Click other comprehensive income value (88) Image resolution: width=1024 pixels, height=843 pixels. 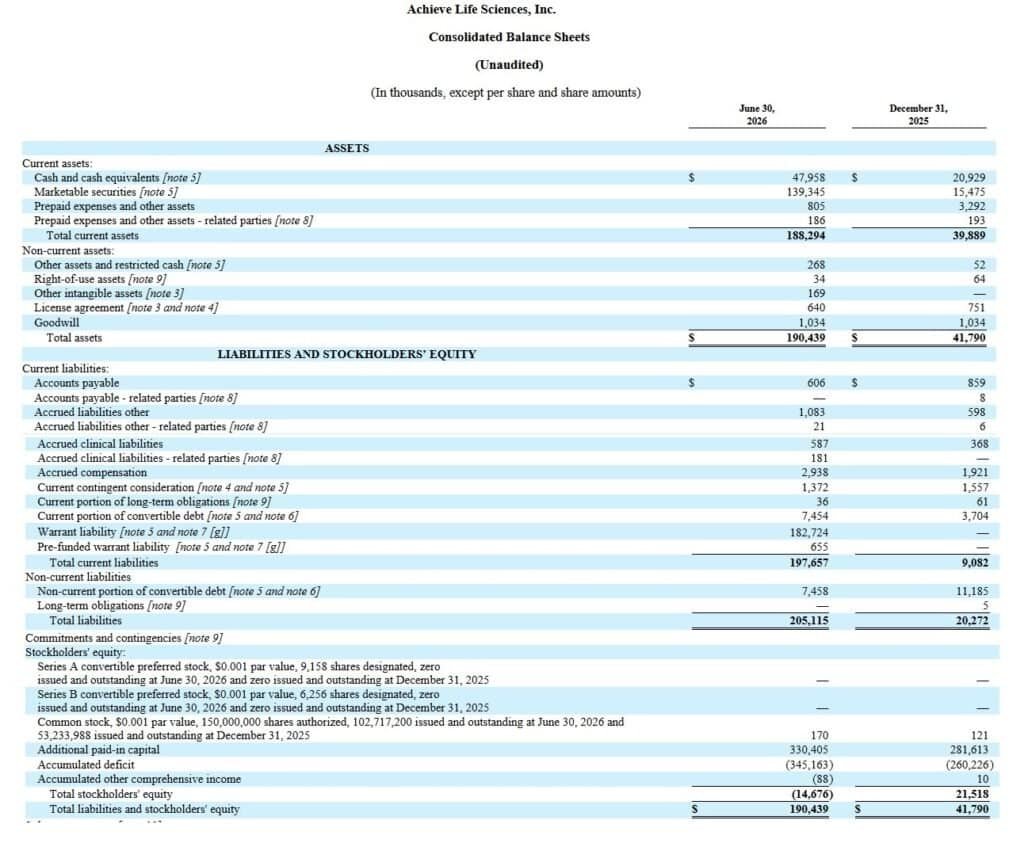click(x=823, y=780)
